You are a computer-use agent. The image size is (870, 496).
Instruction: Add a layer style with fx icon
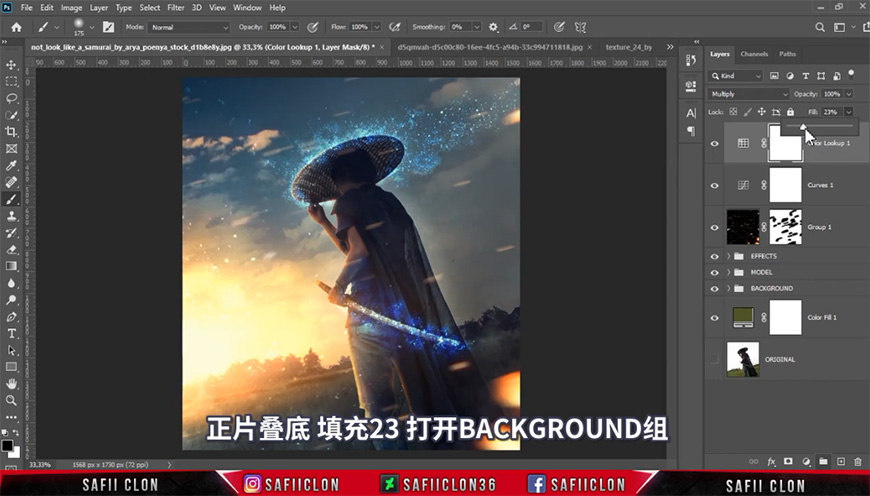[771, 462]
